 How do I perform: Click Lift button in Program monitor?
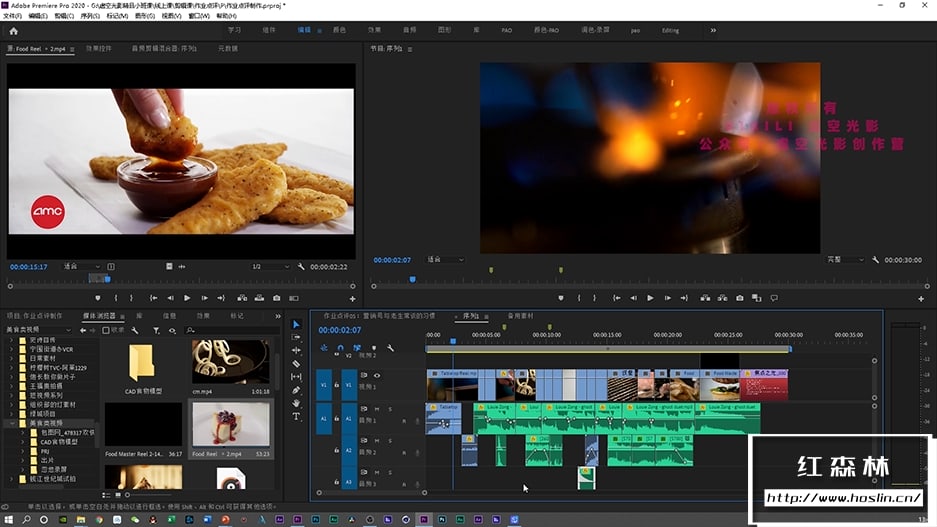click(x=706, y=298)
